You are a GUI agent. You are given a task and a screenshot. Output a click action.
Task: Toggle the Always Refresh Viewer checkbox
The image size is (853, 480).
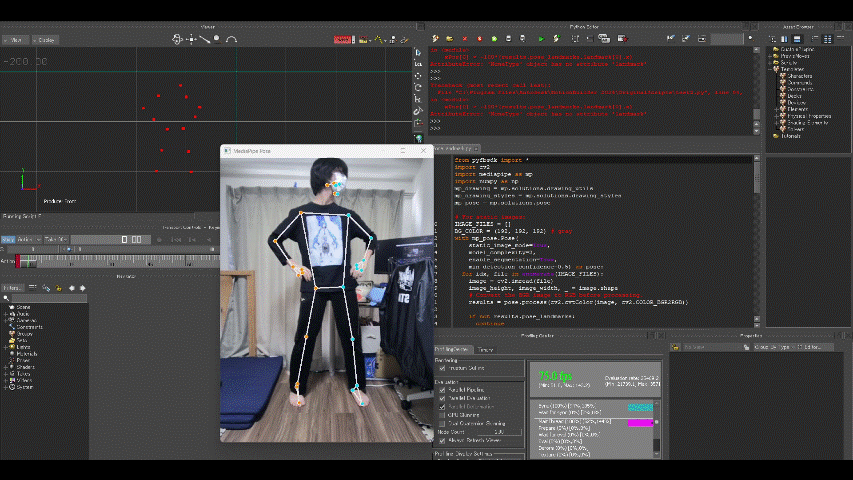point(442,441)
